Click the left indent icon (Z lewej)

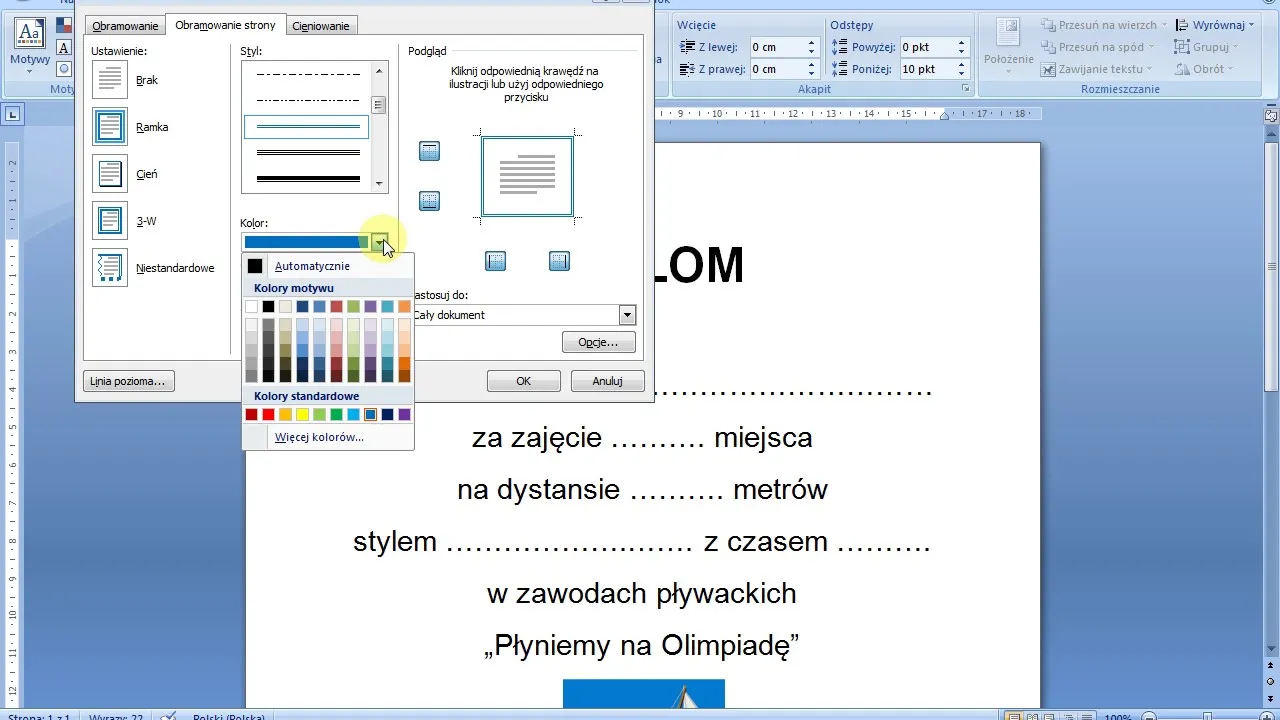688,47
